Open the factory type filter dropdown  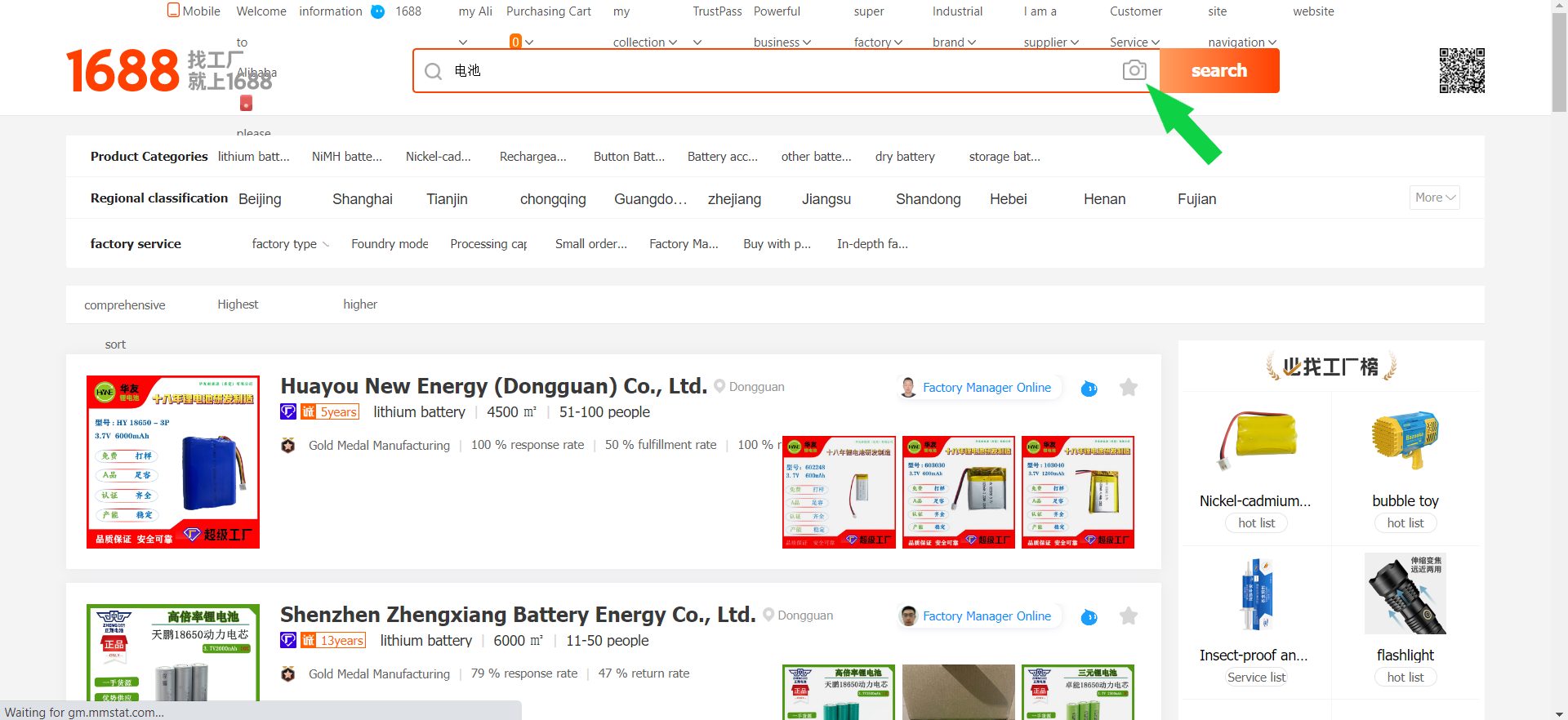(291, 244)
